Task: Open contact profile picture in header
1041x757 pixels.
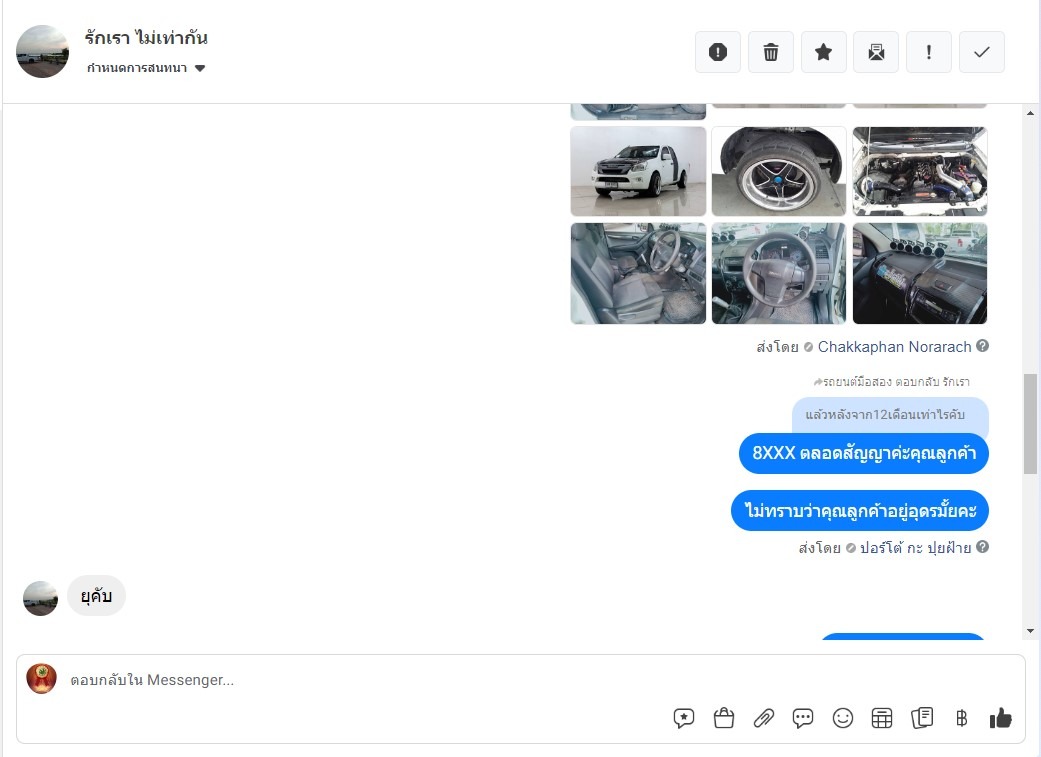Action: [x=42, y=51]
